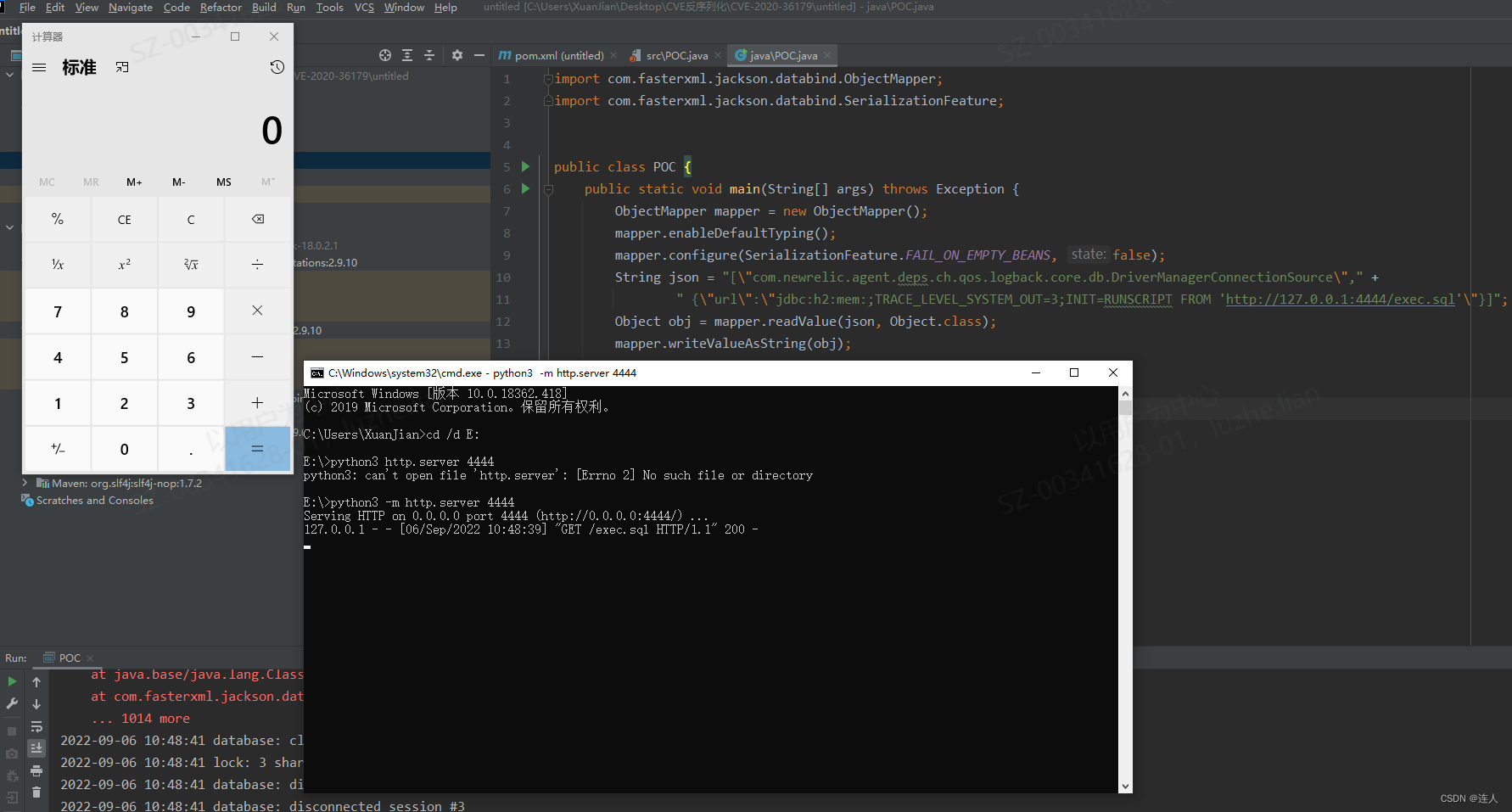The height and width of the screenshot is (812, 1512).
Task: Click select opened file target icon
Action: coord(385,55)
